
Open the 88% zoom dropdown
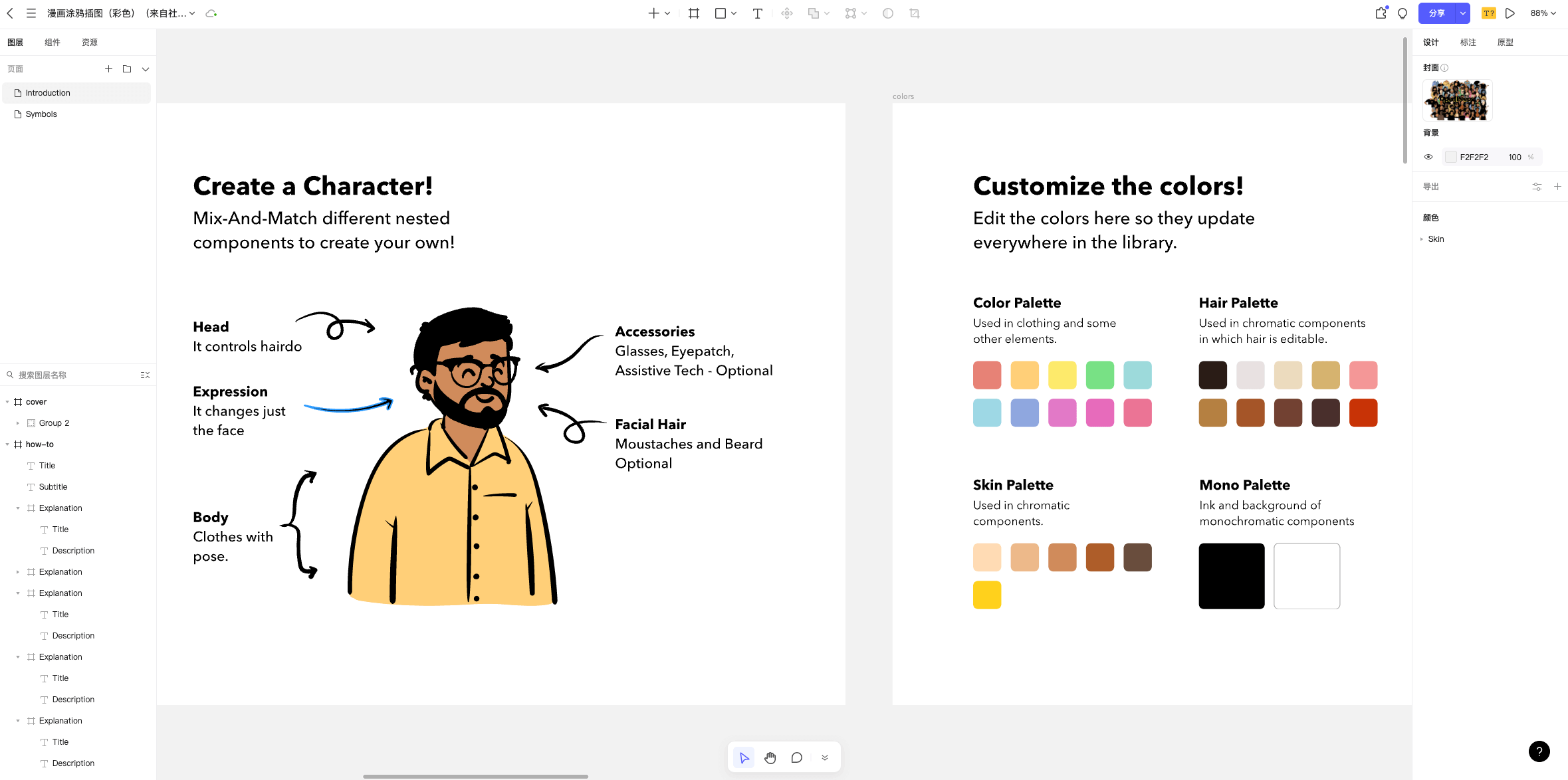pyautogui.click(x=1543, y=13)
